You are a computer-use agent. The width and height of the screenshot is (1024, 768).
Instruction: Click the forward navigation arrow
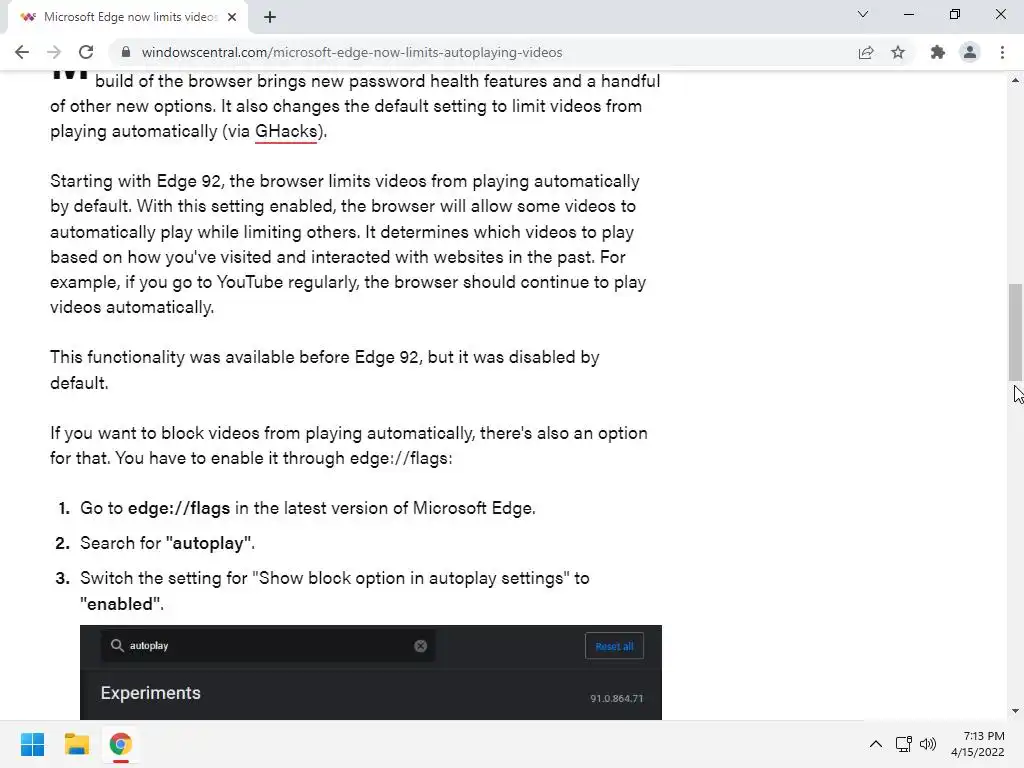(54, 52)
